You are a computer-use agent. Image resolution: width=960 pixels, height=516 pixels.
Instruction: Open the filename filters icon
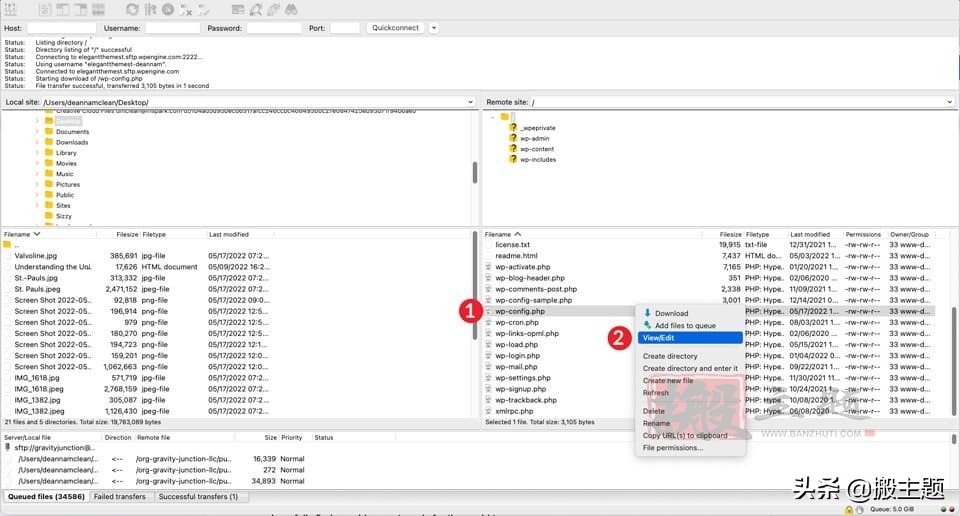tap(238, 9)
